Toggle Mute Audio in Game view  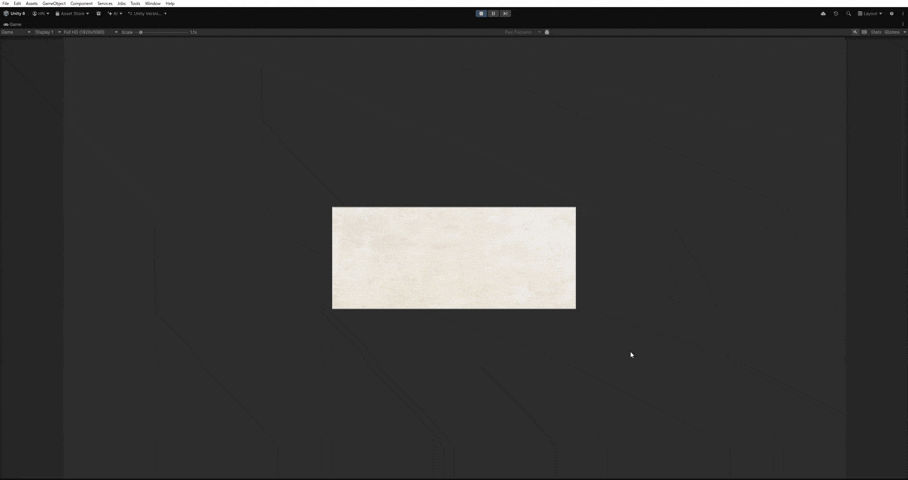(x=855, y=32)
